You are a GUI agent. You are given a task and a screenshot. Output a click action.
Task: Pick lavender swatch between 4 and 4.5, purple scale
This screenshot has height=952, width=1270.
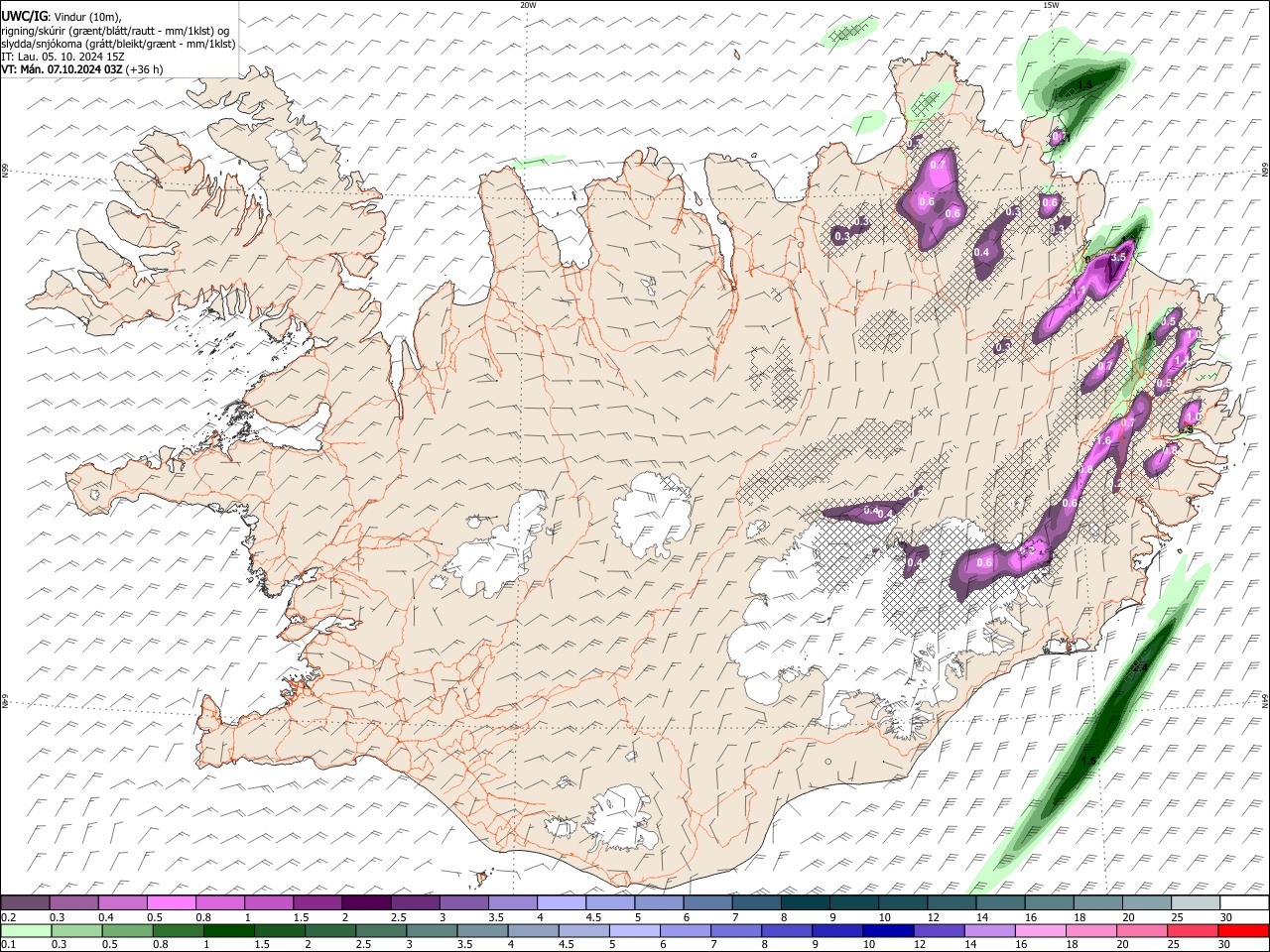pos(561,902)
